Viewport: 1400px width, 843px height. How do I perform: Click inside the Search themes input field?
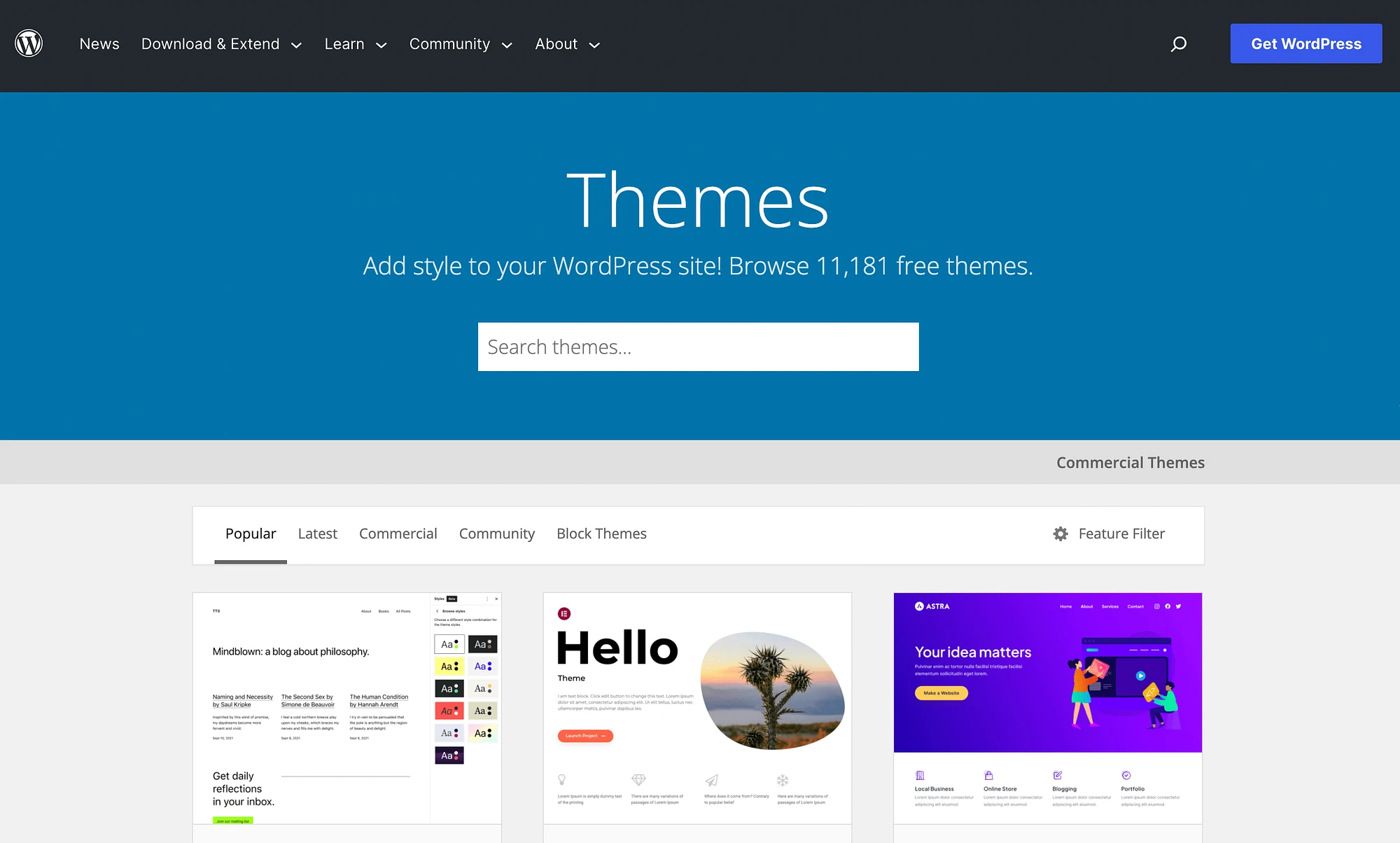tap(697, 346)
